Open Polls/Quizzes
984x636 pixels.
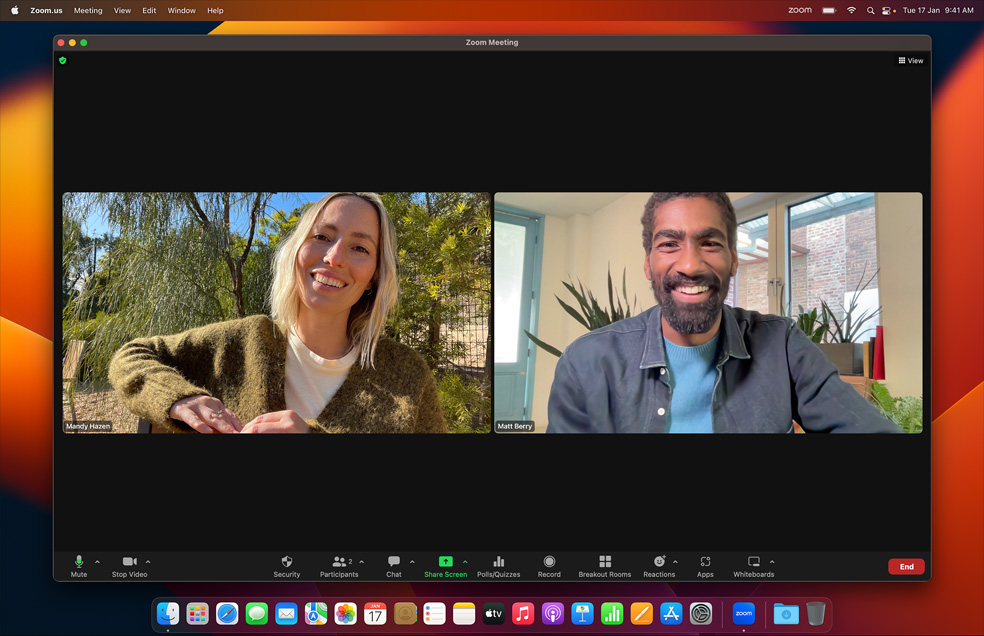tap(498, 565)
